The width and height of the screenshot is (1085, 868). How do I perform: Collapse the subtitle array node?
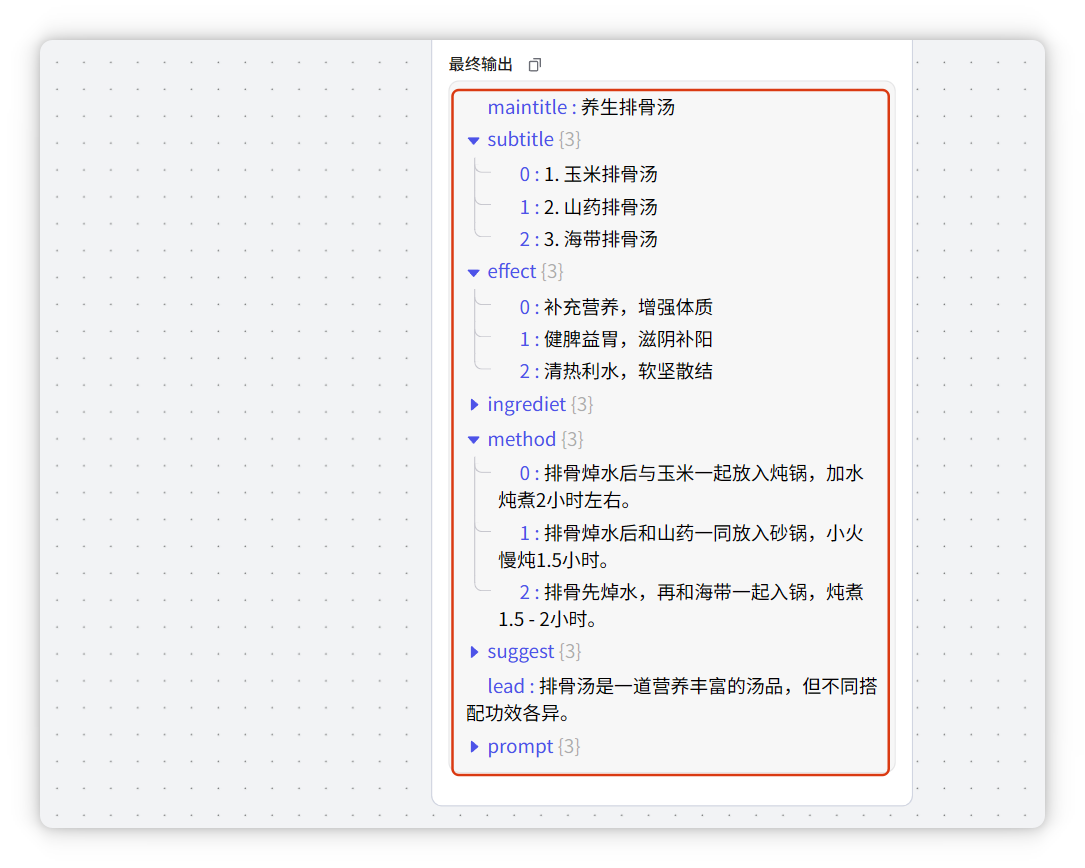(474, 140)
